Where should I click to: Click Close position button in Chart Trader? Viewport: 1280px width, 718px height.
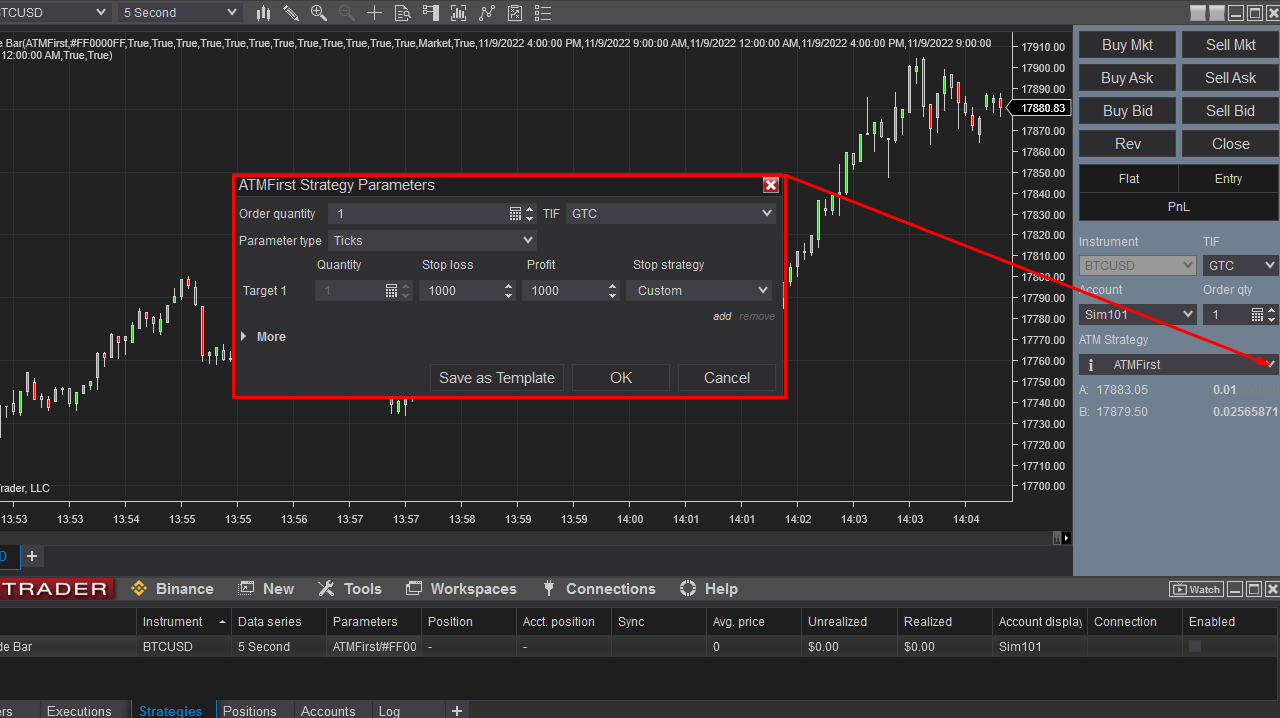[1230, 144]
